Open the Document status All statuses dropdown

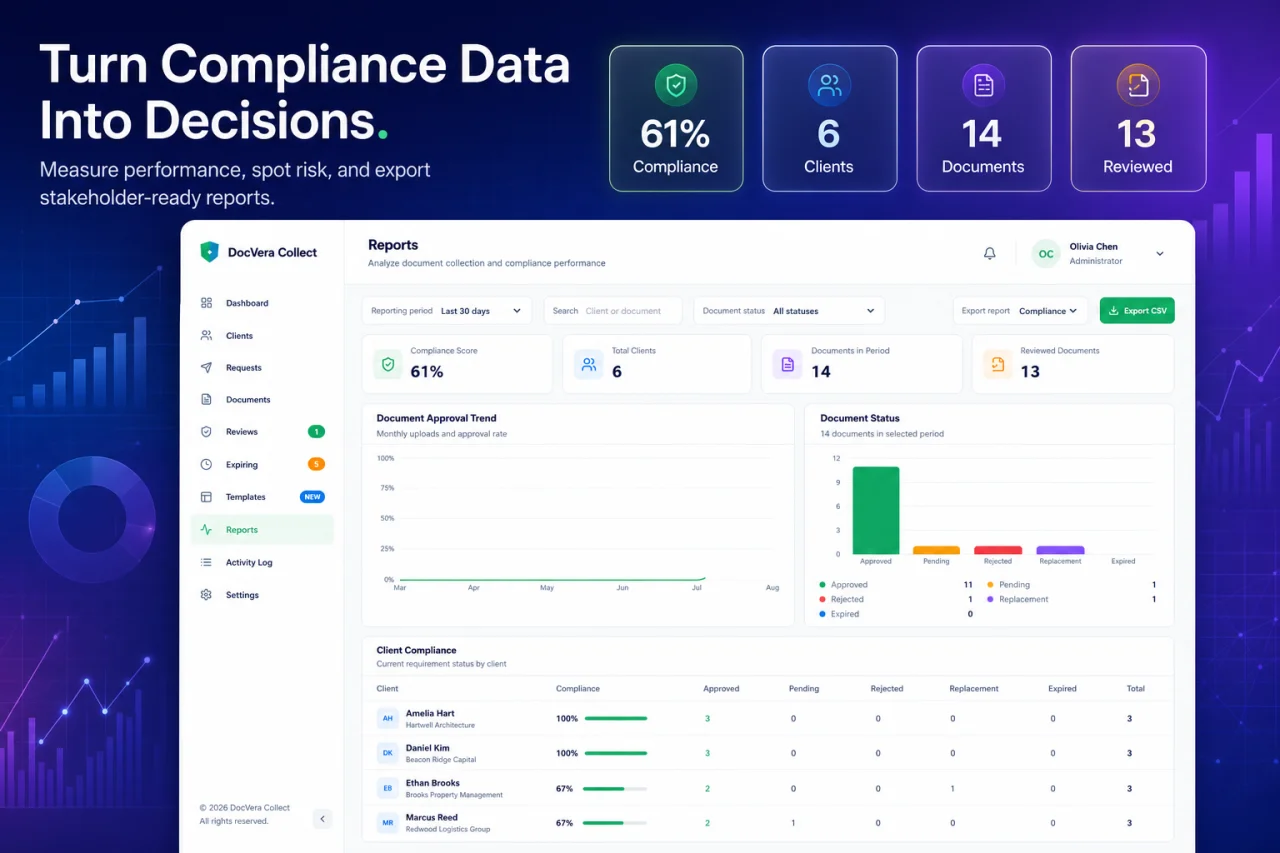coord(789,311)
